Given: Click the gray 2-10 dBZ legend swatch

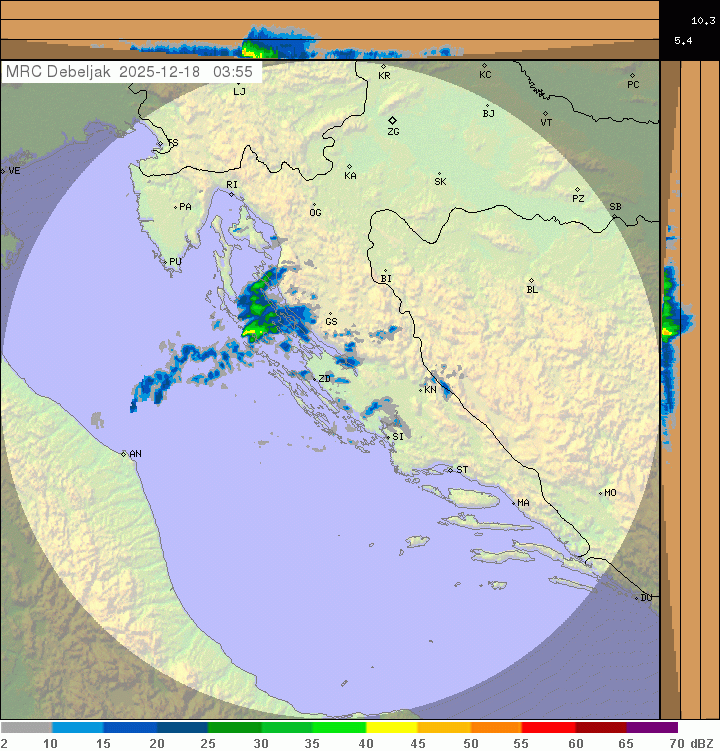Looking at the screenshot, I should [x=26, y=728].
